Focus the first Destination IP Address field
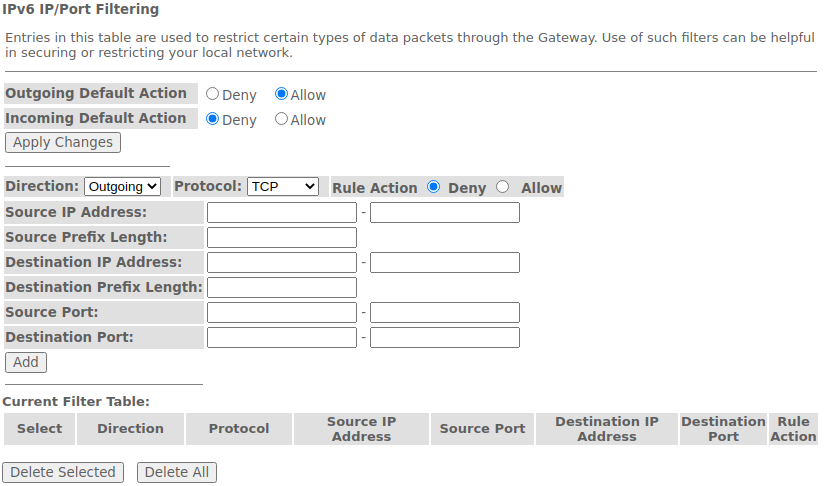 (x=282, y=262)
